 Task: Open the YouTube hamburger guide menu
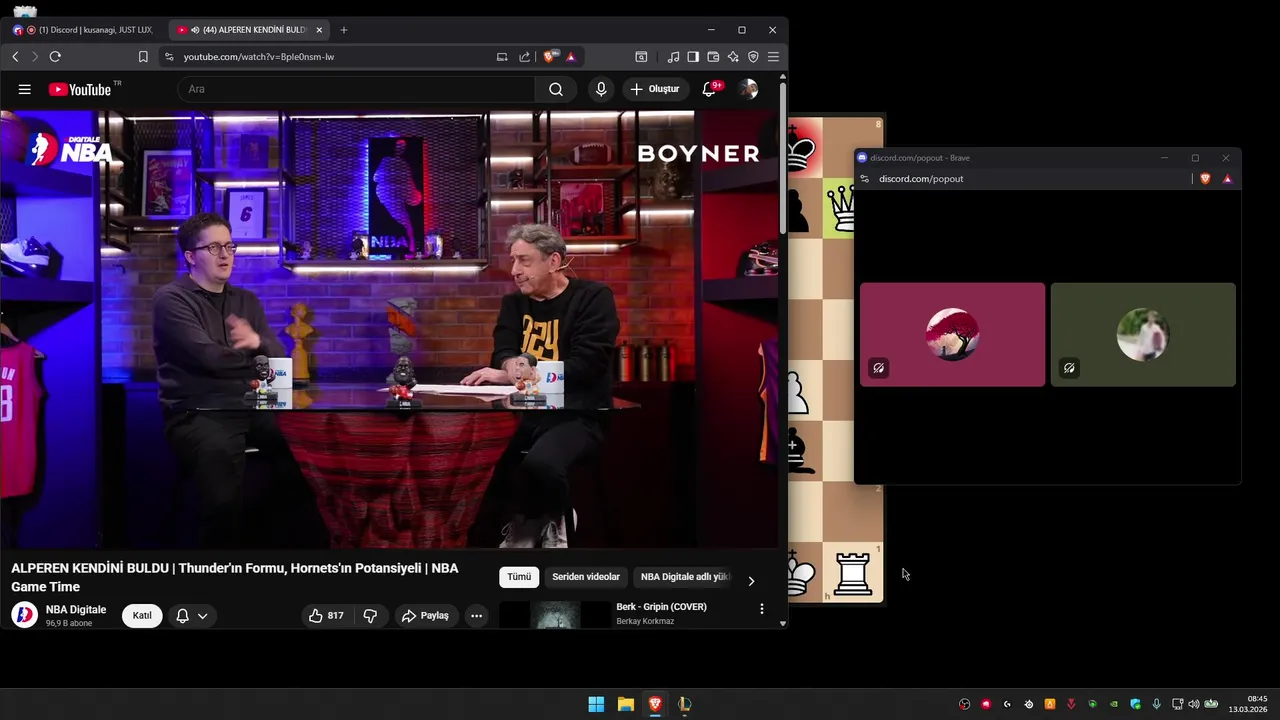(x=25, y=89)
